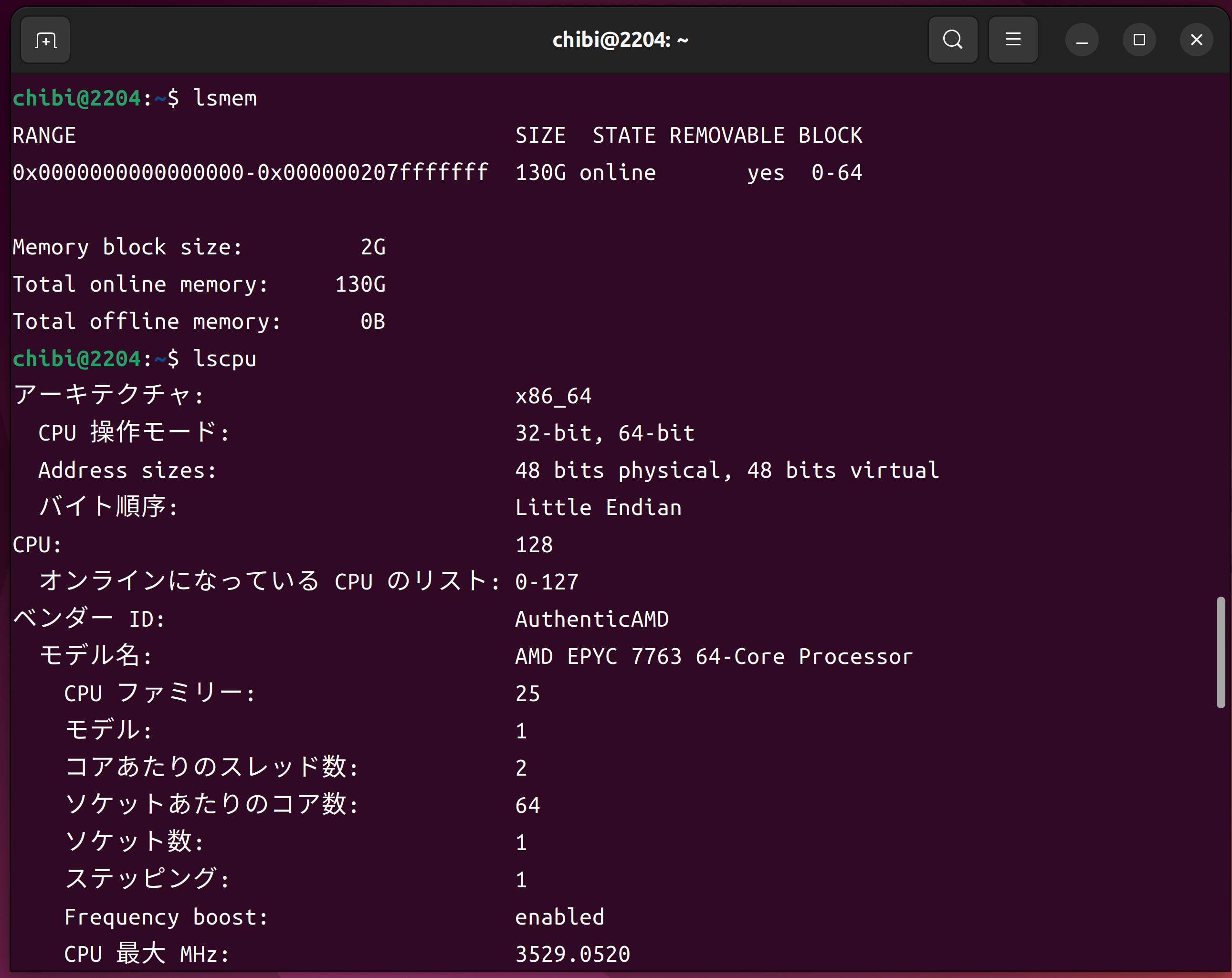Click the search magnifier icon
The width and height of the screenshot is (1232, 978).
point(953,40)
